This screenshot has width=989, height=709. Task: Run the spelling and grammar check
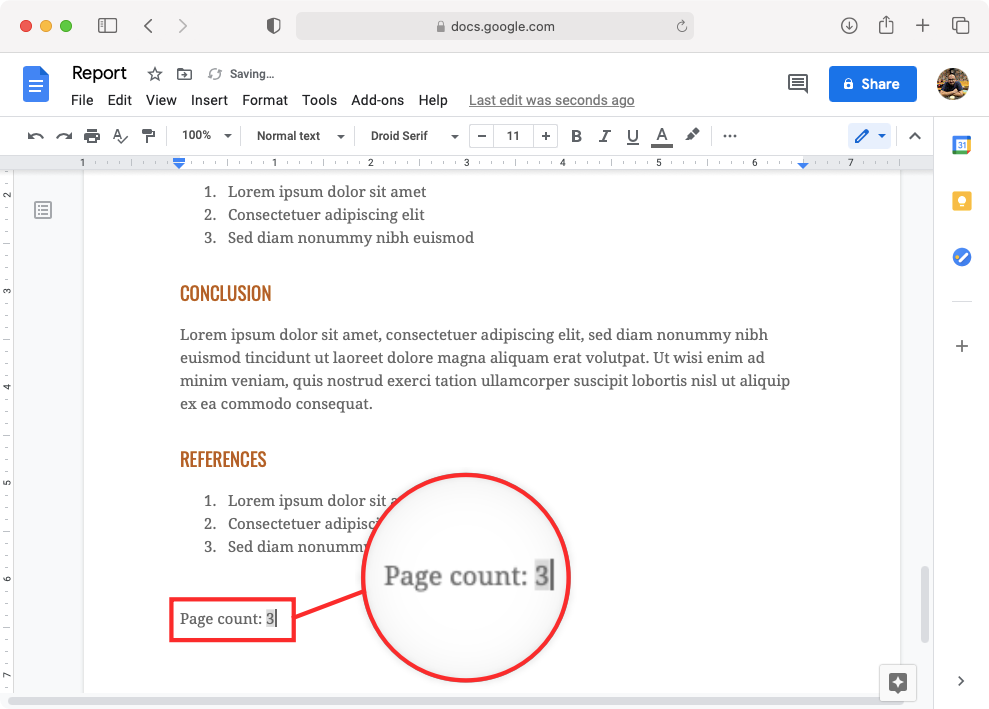[120, 135]
